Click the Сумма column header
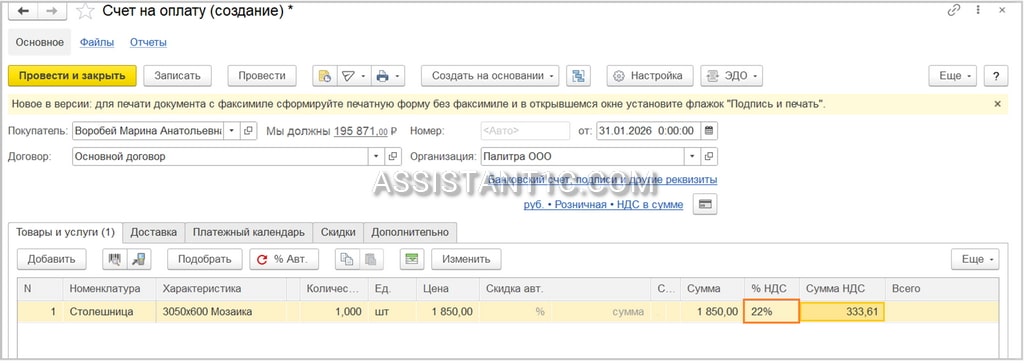The width and height of the screenshot is (1024, 363). point(711,289)
